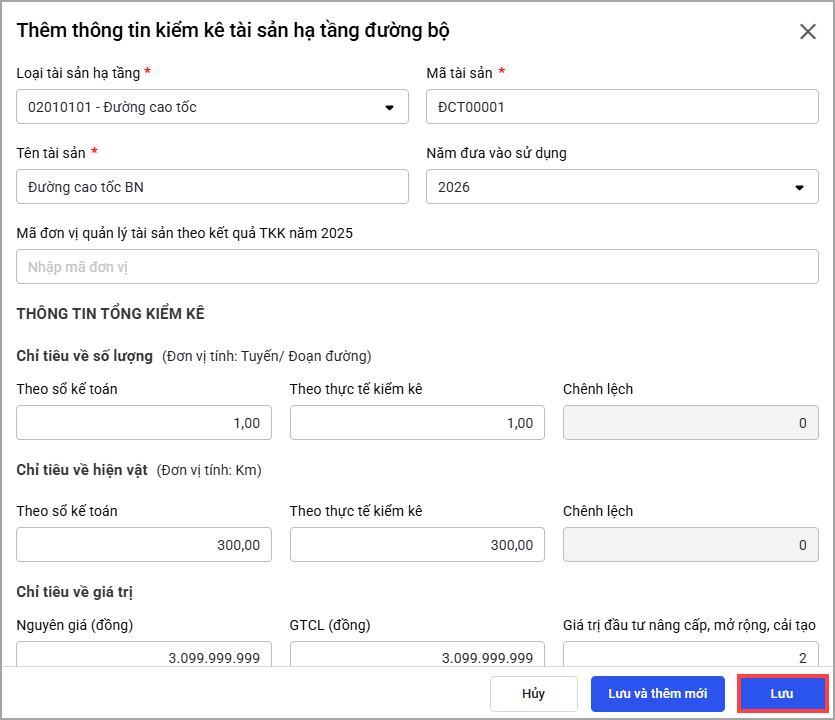Viewport: 835px width, 720px height.
Task: Click the Mã tài sản input field
Action: (621, 107)
